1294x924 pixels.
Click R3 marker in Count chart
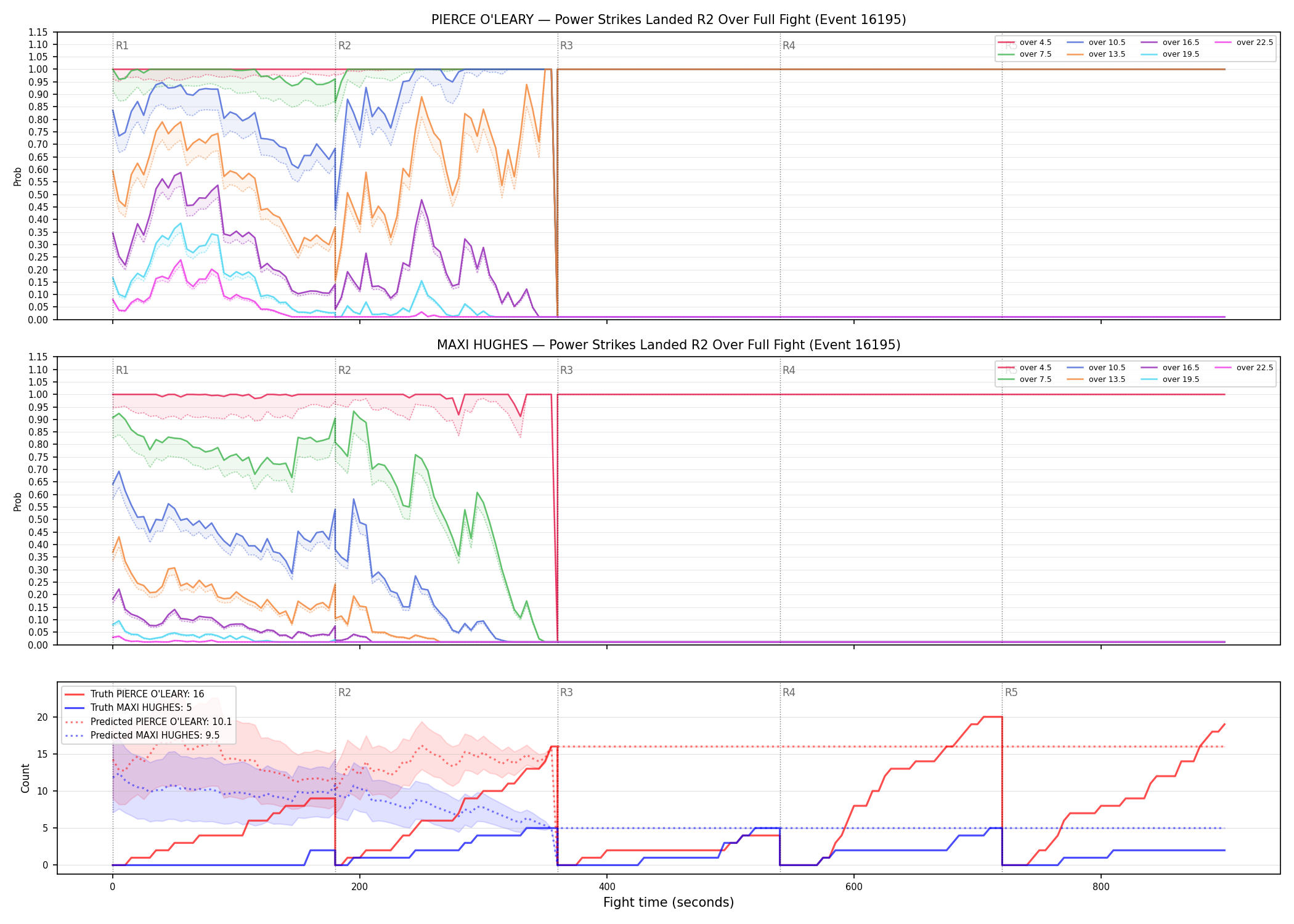(566, 692)
